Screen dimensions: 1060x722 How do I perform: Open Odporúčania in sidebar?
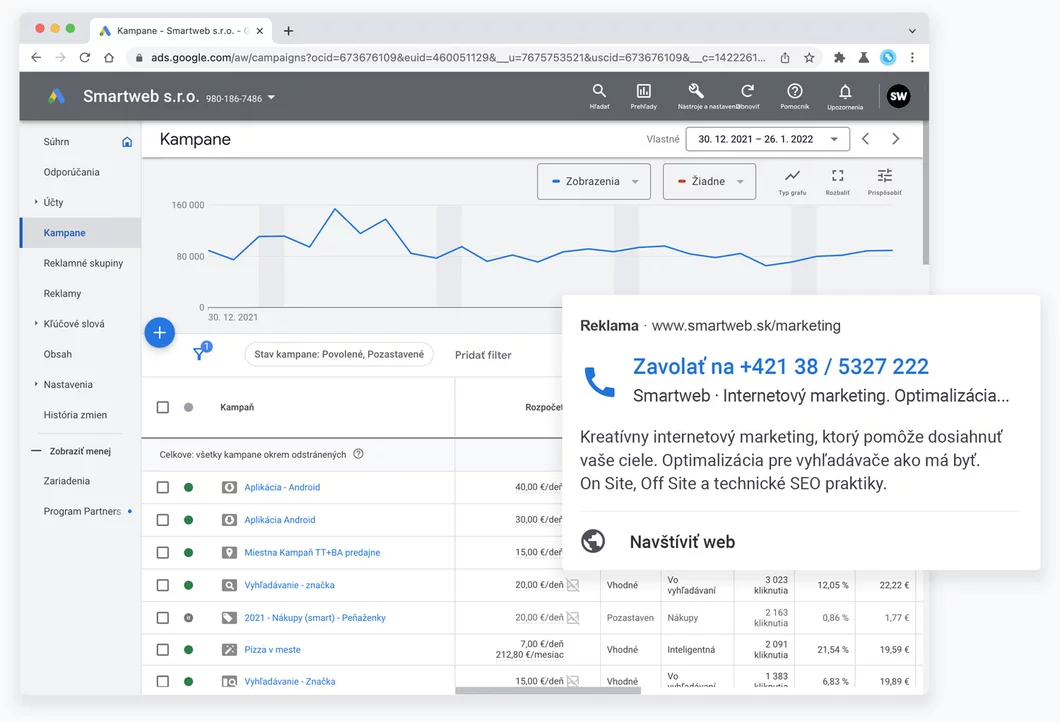(x=72, y=172)
